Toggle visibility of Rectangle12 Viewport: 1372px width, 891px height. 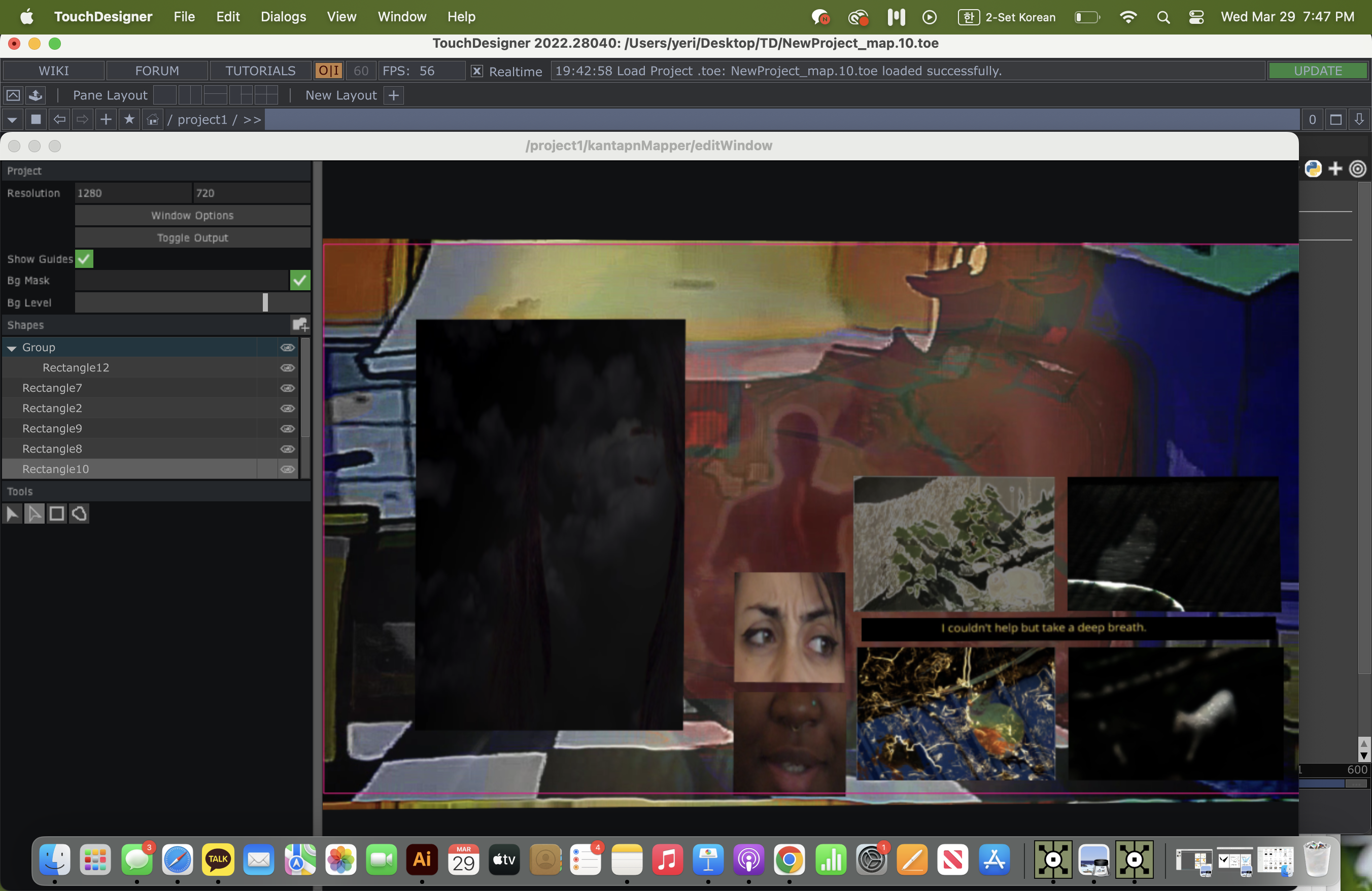click(288, 367)
